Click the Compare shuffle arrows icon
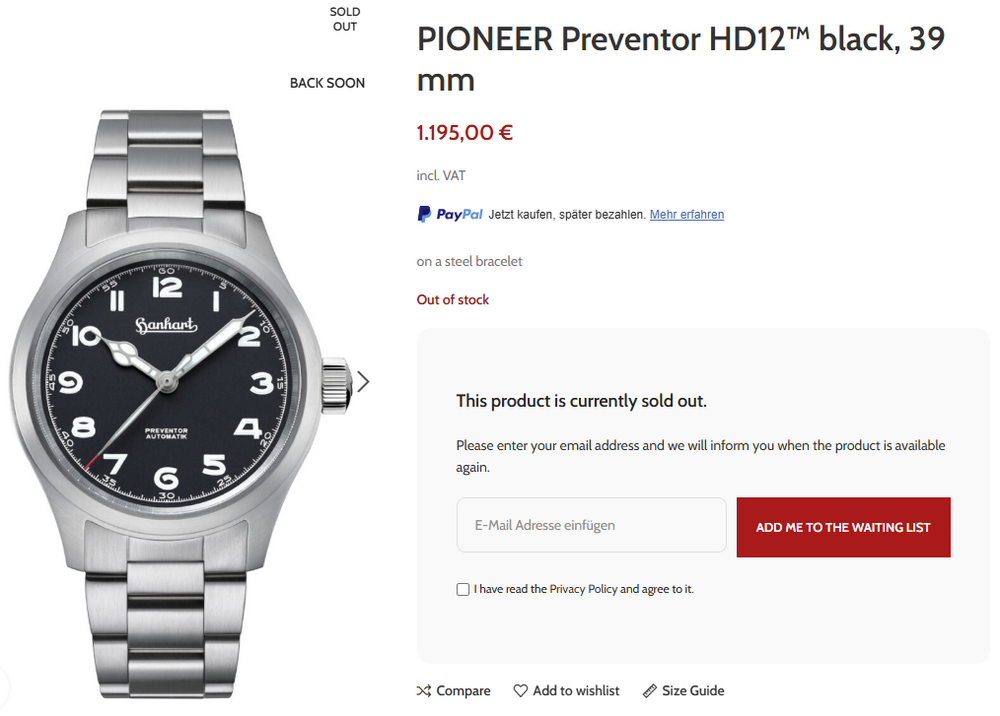Viewport: 1000px width, 716px height. coord(424,691)
